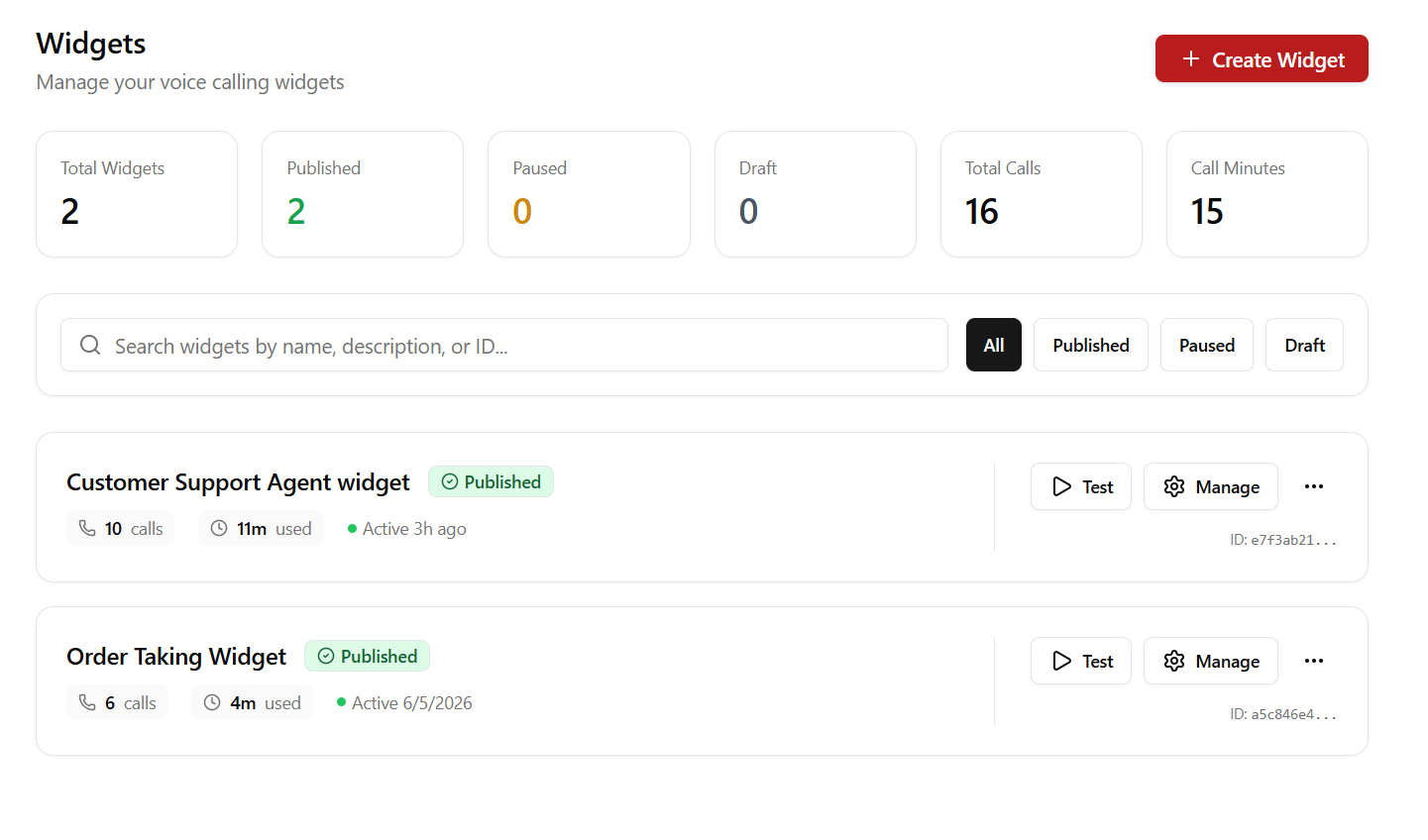Select the All filter tab
The height and width of the screenshot is (840, 1428).
click(x=994, y=345)
